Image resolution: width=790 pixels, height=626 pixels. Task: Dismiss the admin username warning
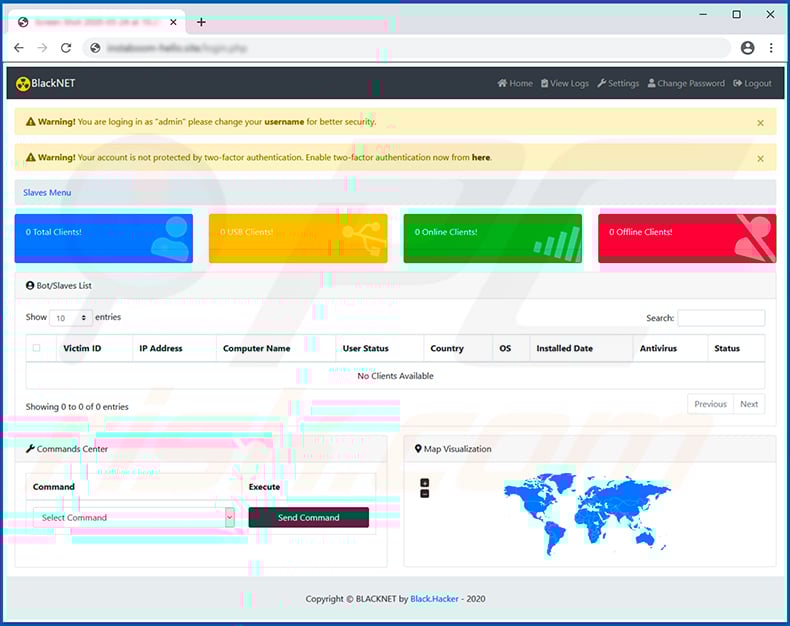click(x=760, y=122)
